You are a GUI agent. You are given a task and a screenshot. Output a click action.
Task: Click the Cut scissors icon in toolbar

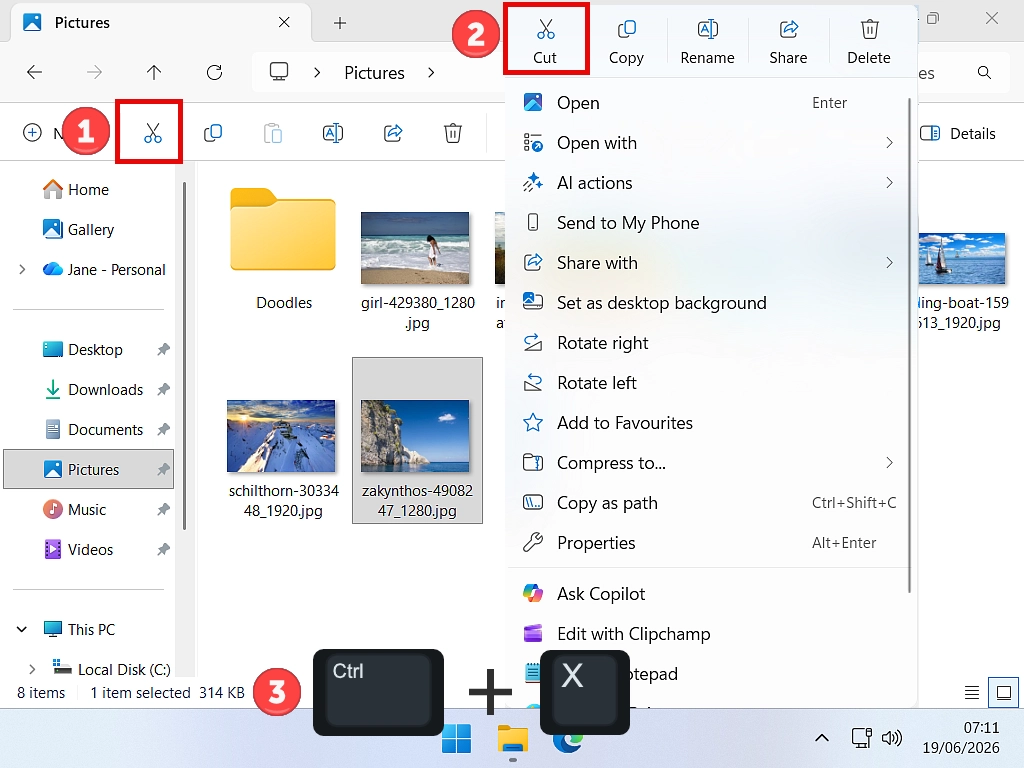[x=152, y=133]
